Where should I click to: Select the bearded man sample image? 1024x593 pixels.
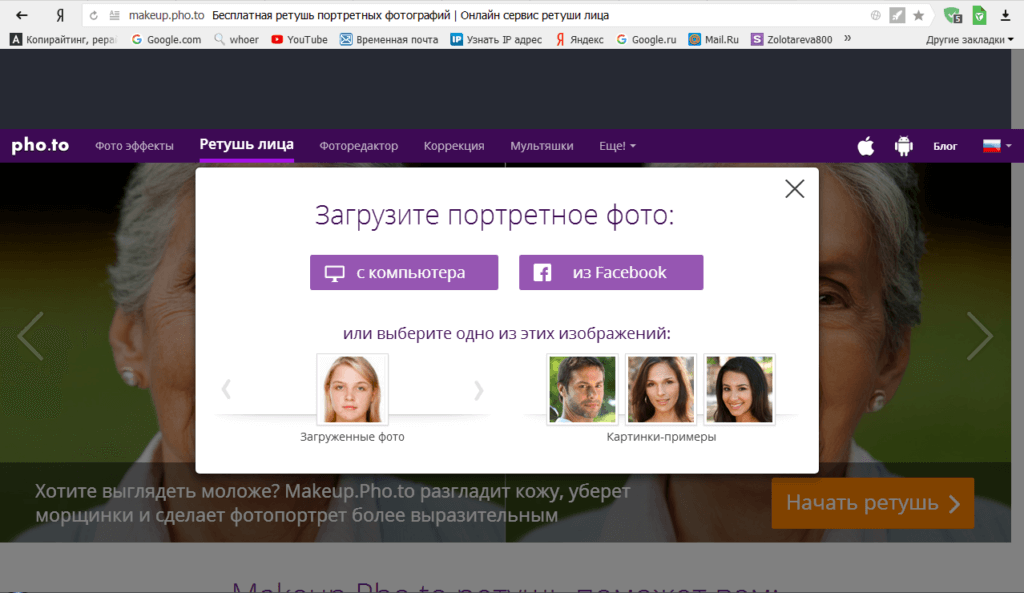582,389
